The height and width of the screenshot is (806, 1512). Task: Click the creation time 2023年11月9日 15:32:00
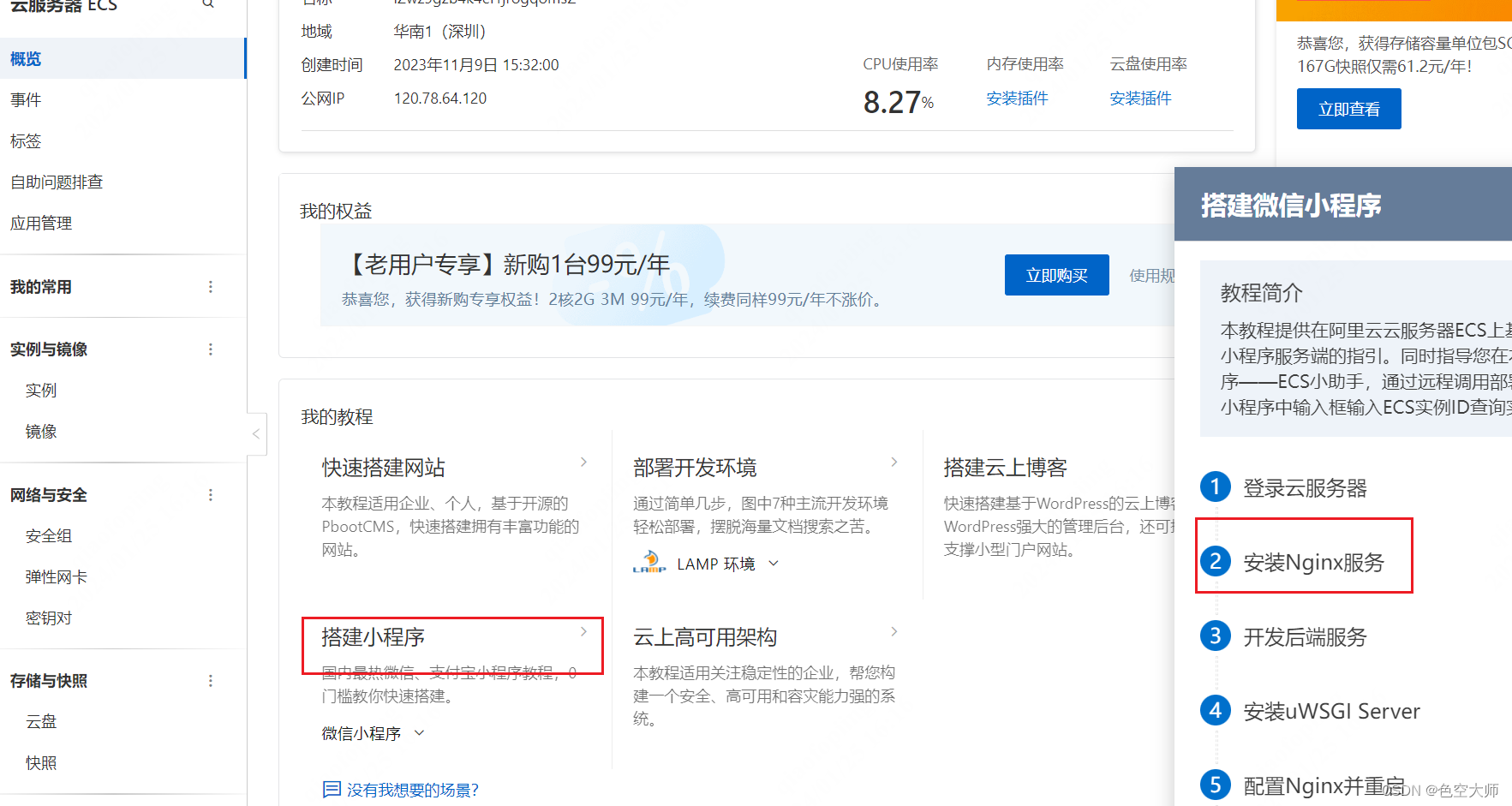[476, 65]
